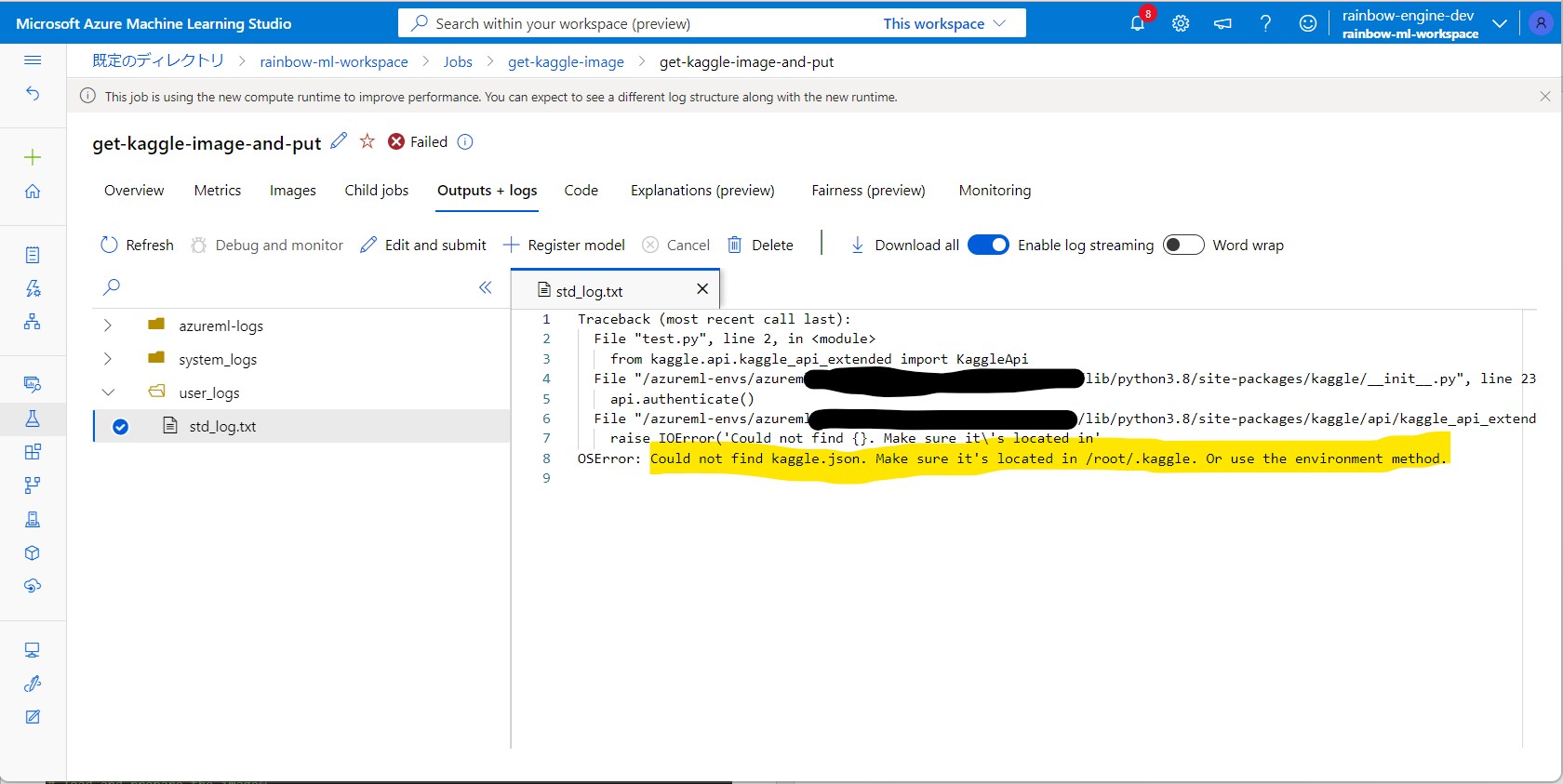Click Debug and monitor
This screenshot has width=1563, height=784.
click(267, 245)
